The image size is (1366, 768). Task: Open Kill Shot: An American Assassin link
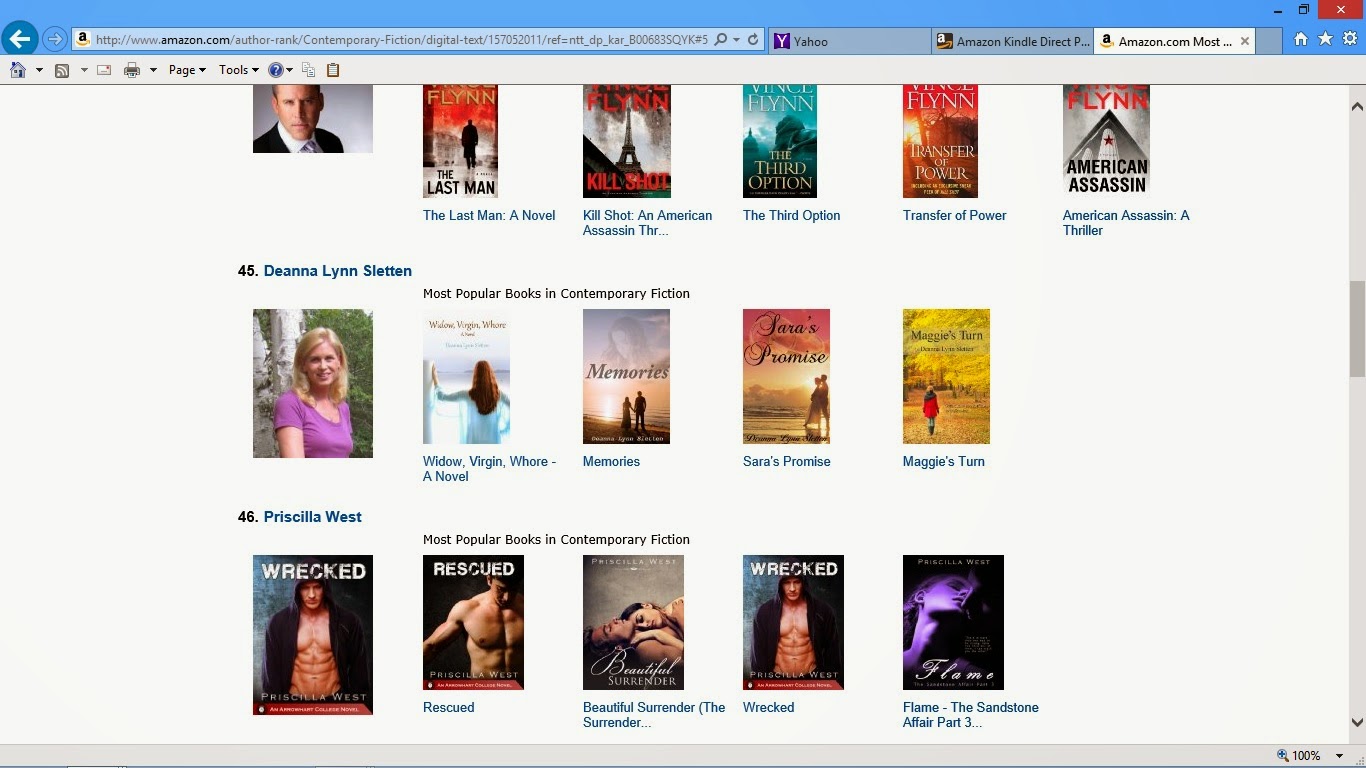[x=648, y=223]
